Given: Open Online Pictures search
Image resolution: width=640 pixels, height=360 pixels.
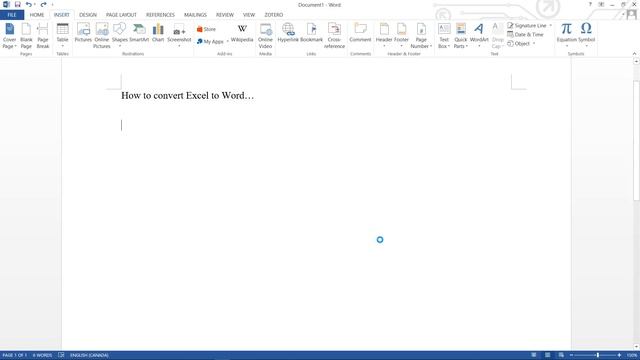Looking at the screenshot, I should pos(102,36).
